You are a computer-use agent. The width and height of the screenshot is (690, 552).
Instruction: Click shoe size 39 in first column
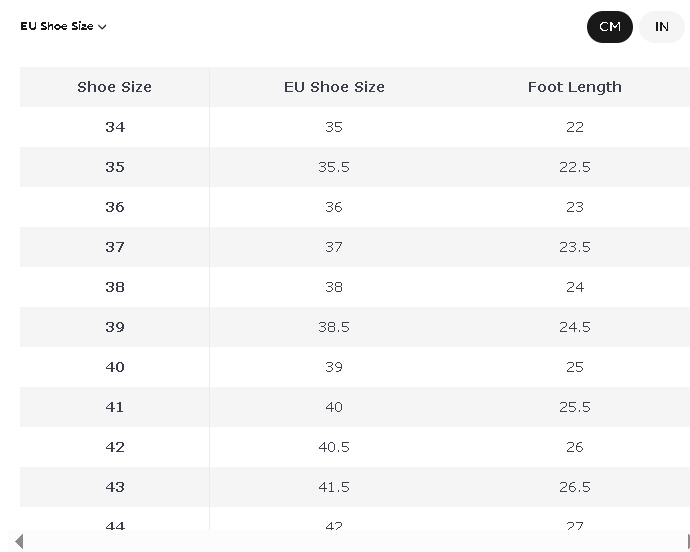coord(114,327)
